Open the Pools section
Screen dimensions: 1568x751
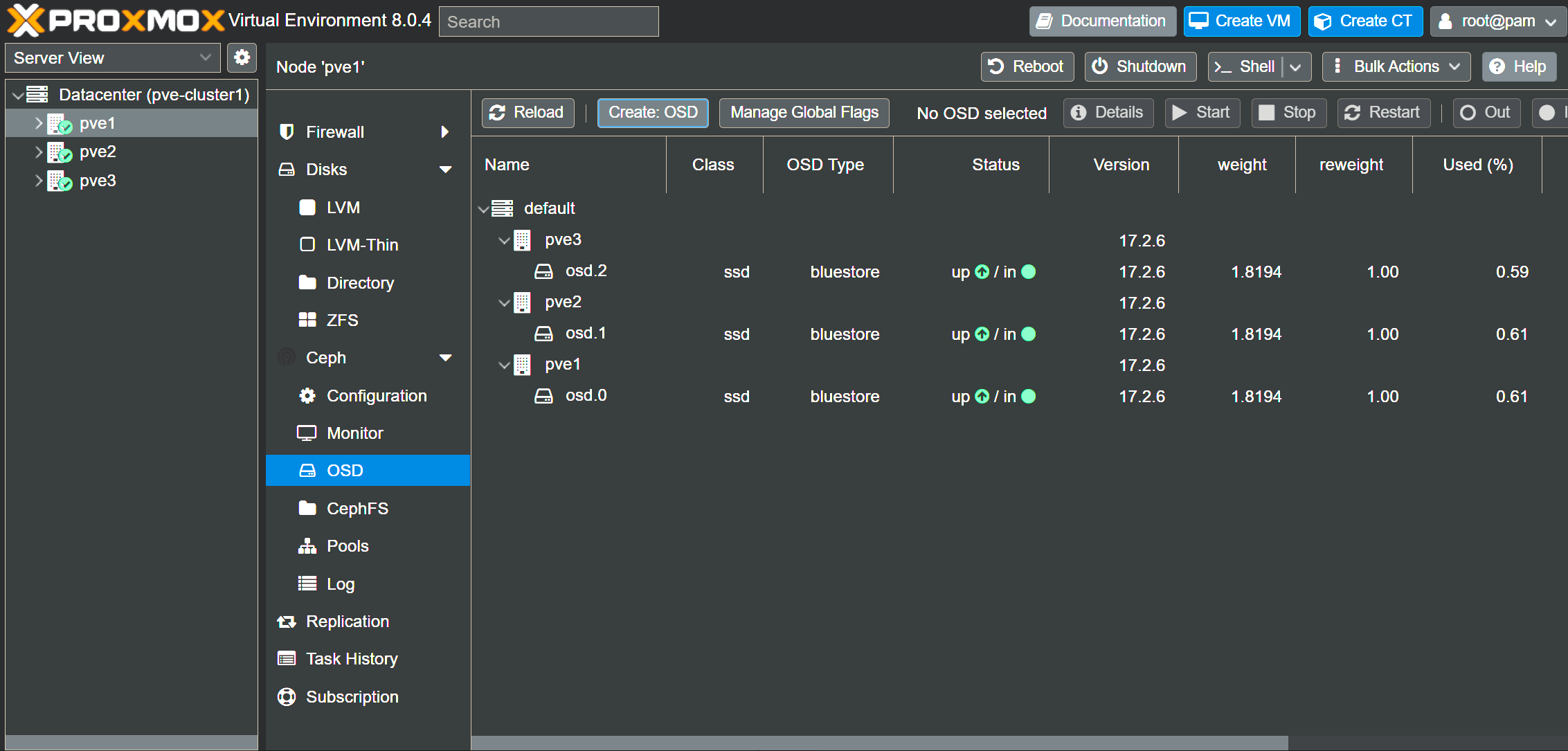[x=368, y=546]
